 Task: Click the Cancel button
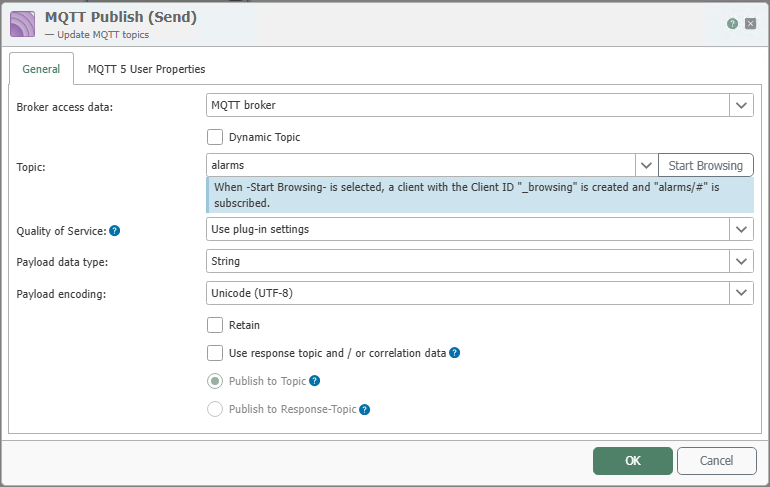(x=716, y=460)
